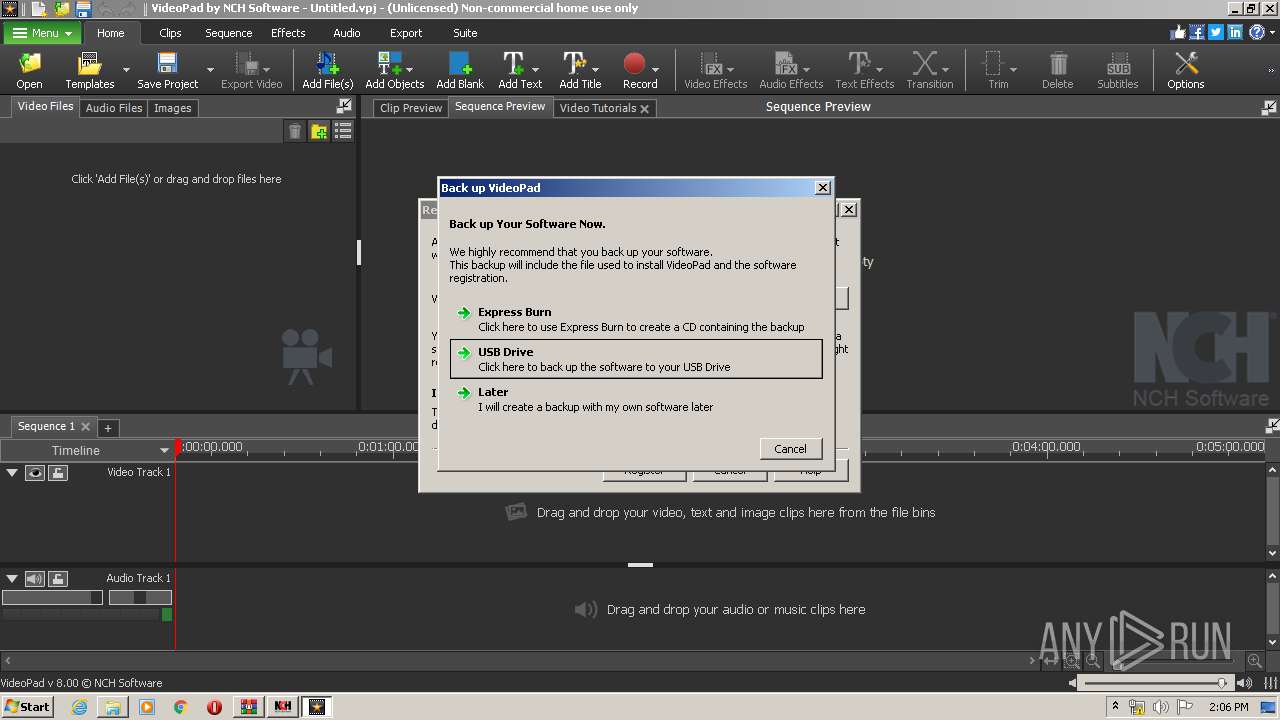
Task: Open the Clips ribbon tab
Action: pyautogui.click(x=170, y=33)
